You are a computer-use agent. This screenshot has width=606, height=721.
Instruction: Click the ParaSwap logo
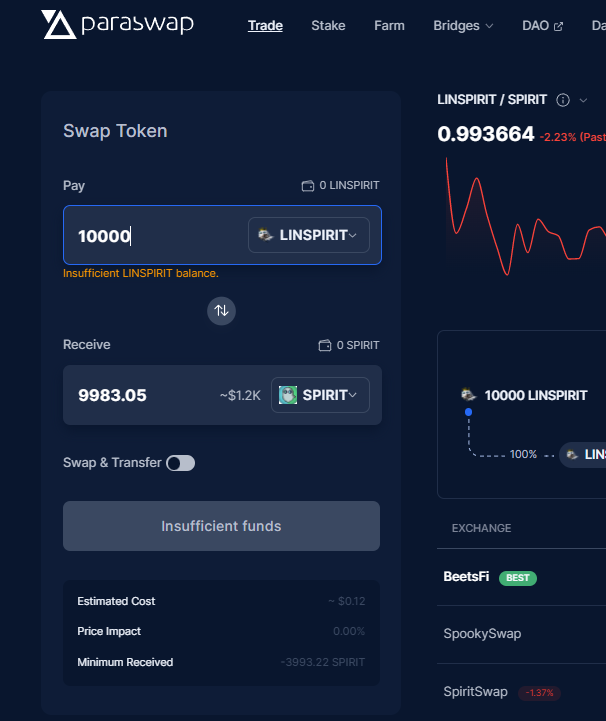(x=117, y=24)
